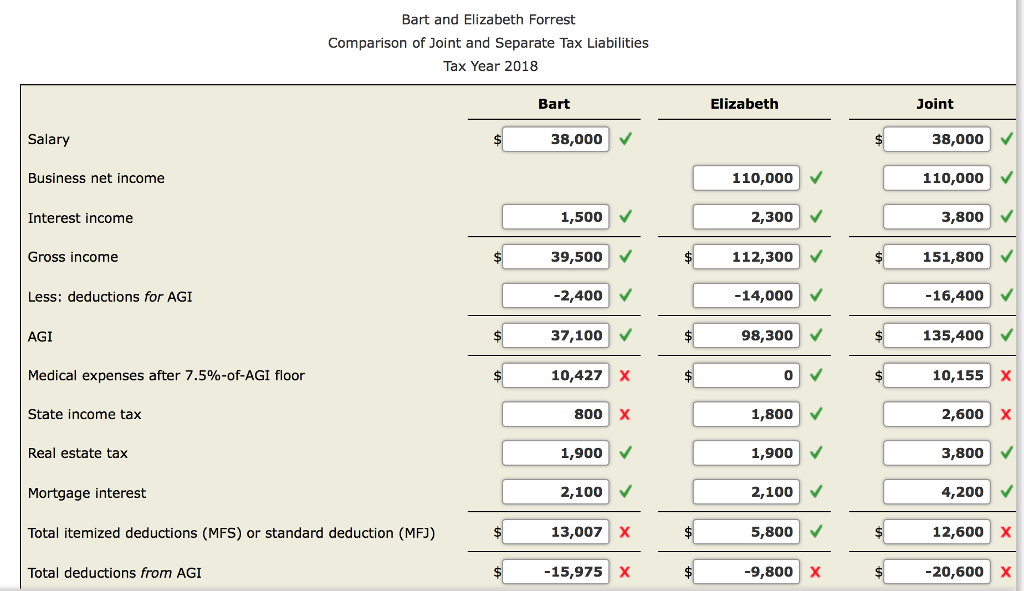Click green check beside Elizabeth's State income tax
Screen dimensions: 1024x591
click(x=816, y=413)
